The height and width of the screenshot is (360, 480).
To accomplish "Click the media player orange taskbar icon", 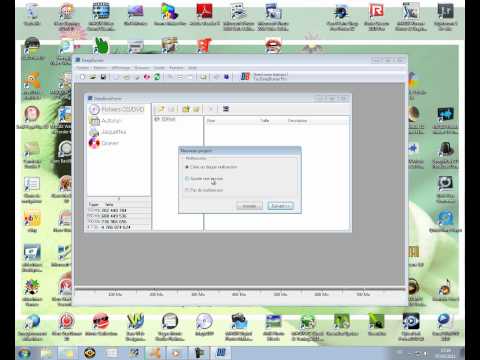I will 176,353.
